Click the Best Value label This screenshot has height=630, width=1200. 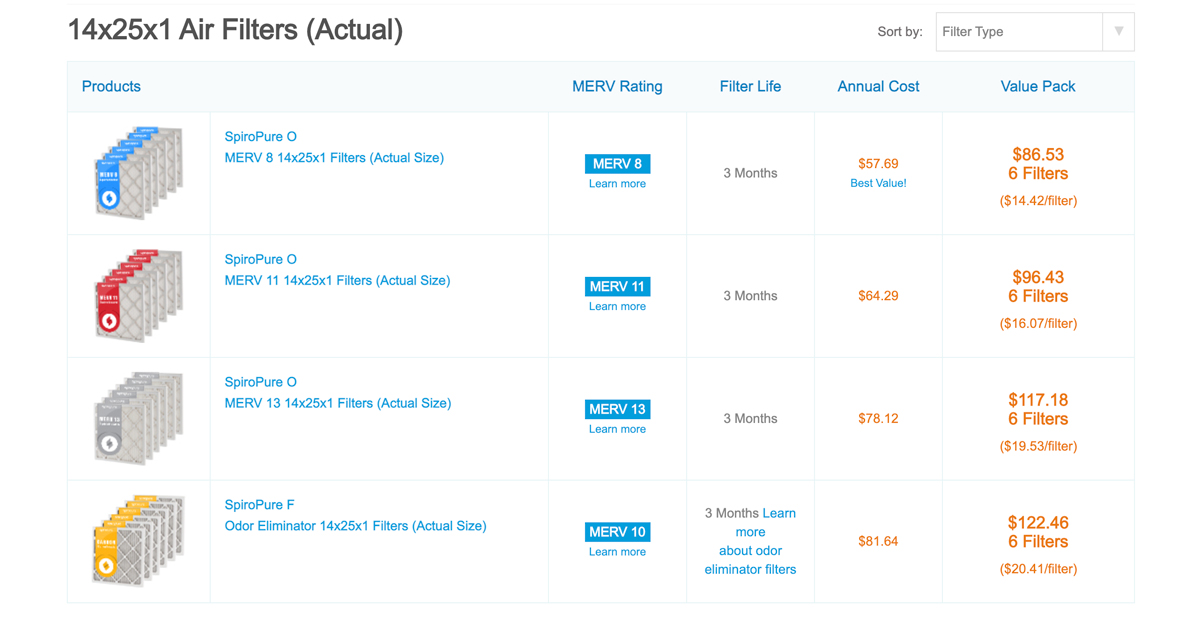tap(878, 183)
